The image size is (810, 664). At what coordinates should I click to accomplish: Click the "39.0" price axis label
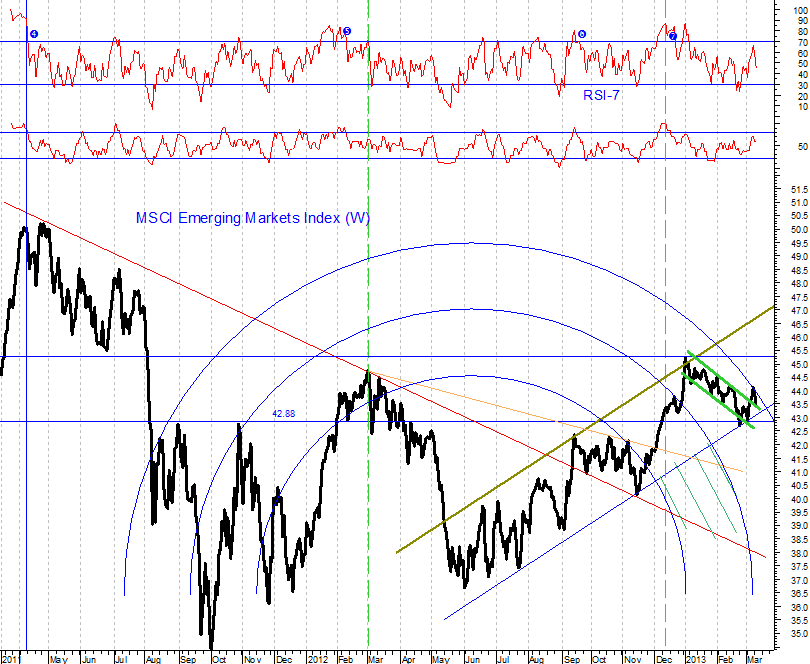click(799, 526)
